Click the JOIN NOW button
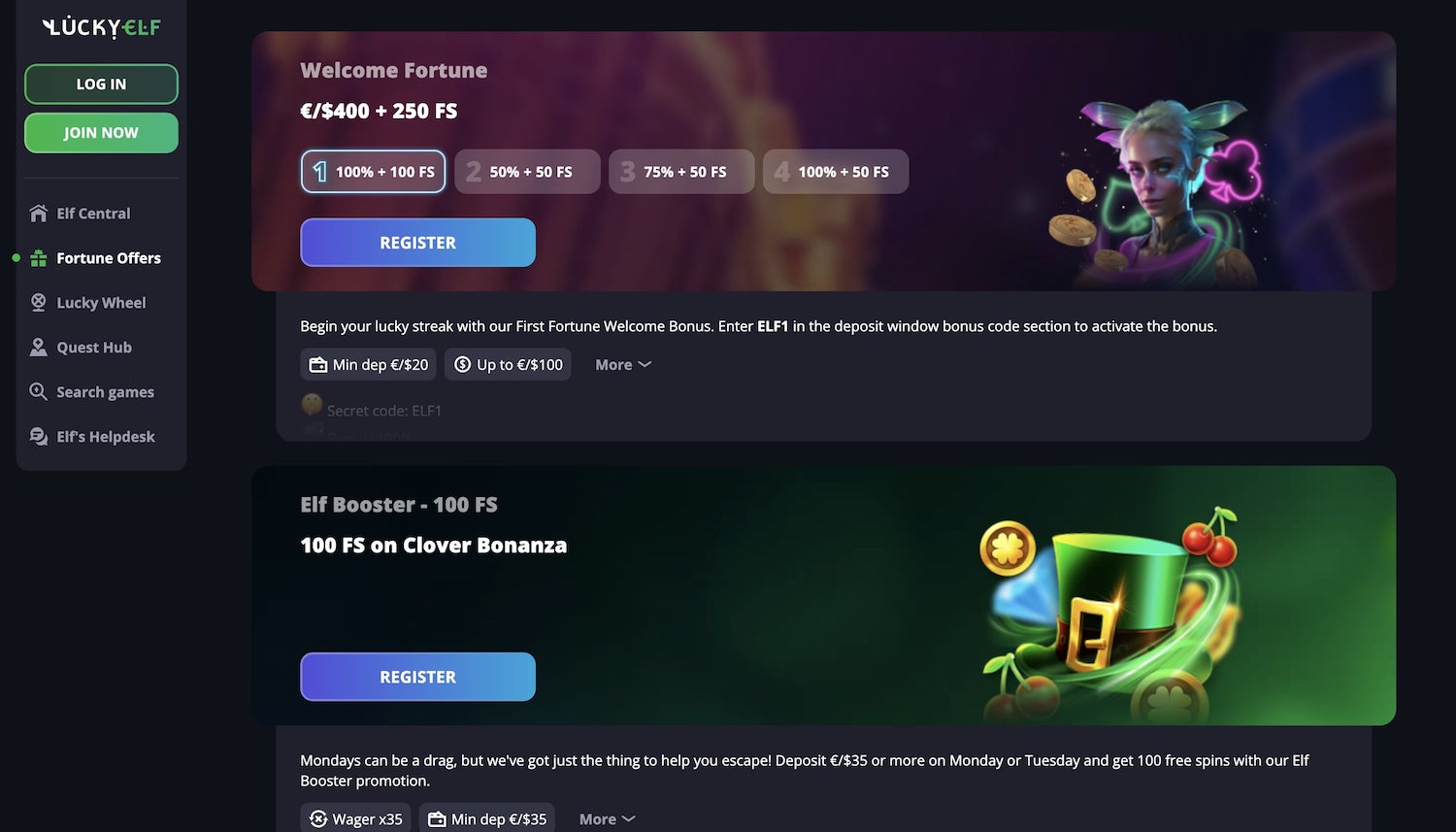1456x832 pixels. pos(101,132)
